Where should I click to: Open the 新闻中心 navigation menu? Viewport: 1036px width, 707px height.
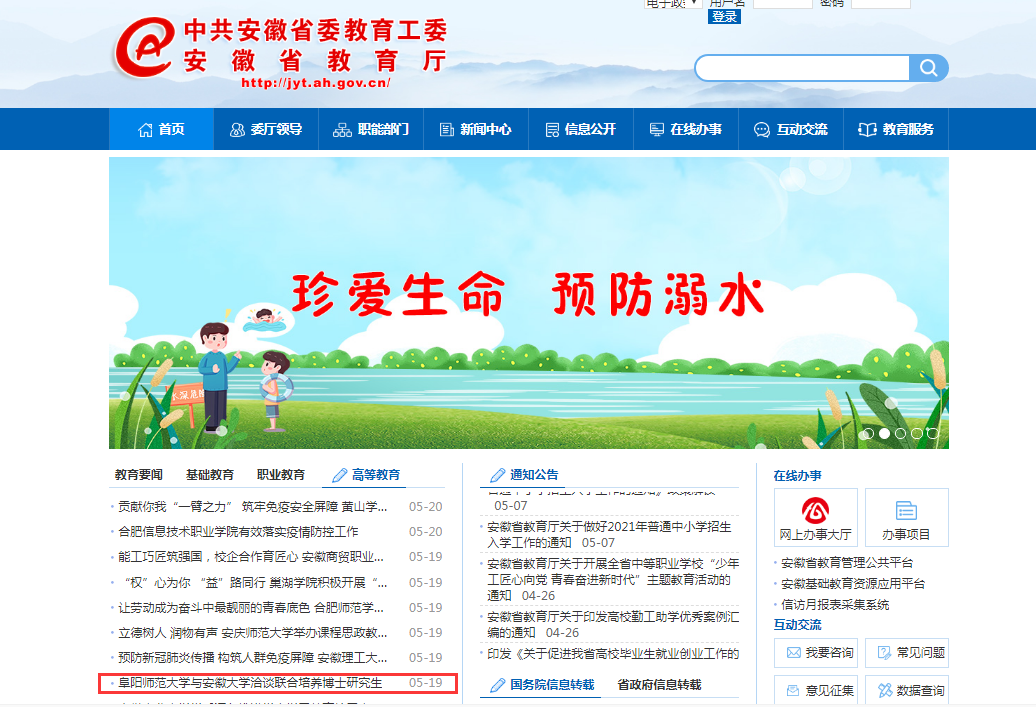tap(476, 129)
